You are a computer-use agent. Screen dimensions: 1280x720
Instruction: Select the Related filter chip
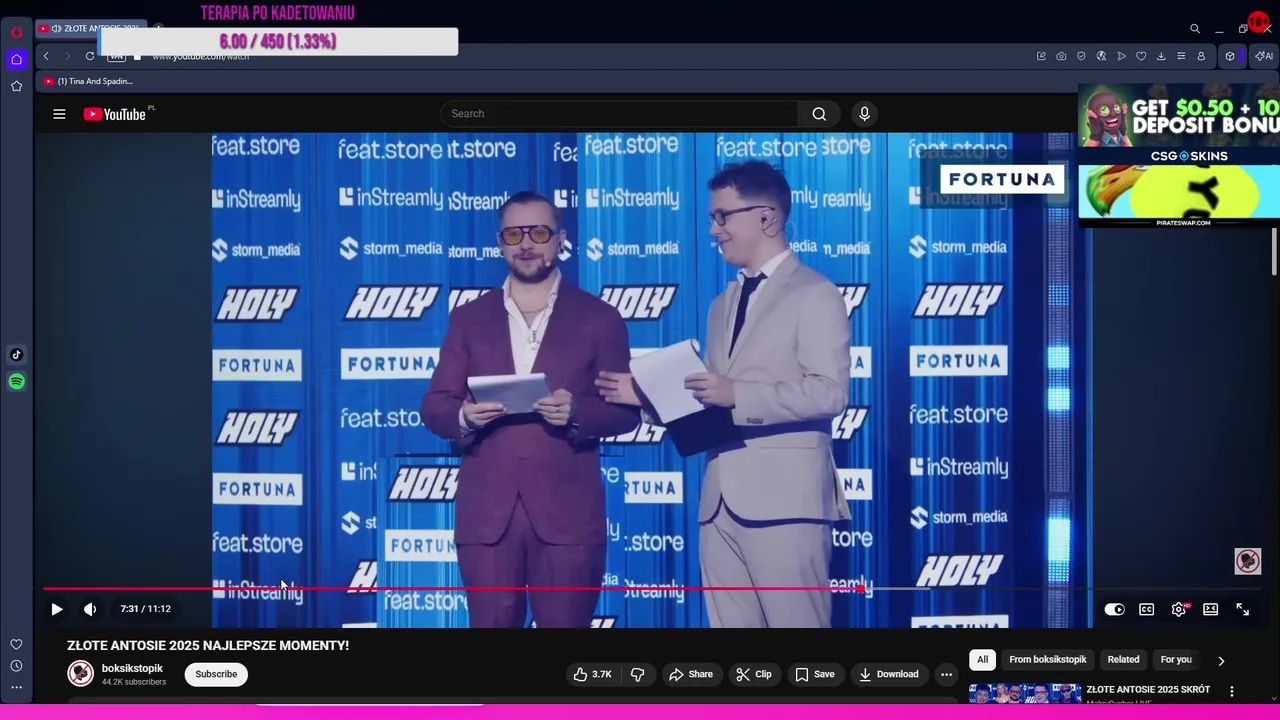1123,660
